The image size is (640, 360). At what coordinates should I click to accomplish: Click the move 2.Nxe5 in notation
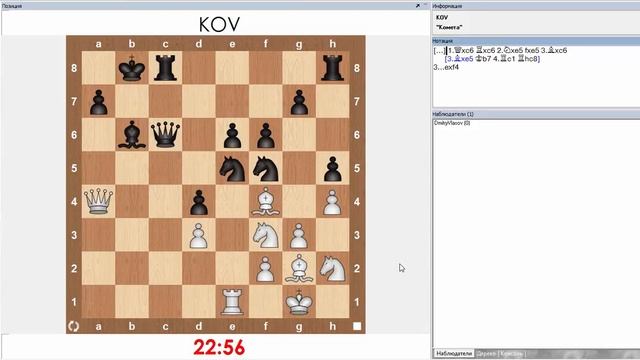tap(510, 50)
